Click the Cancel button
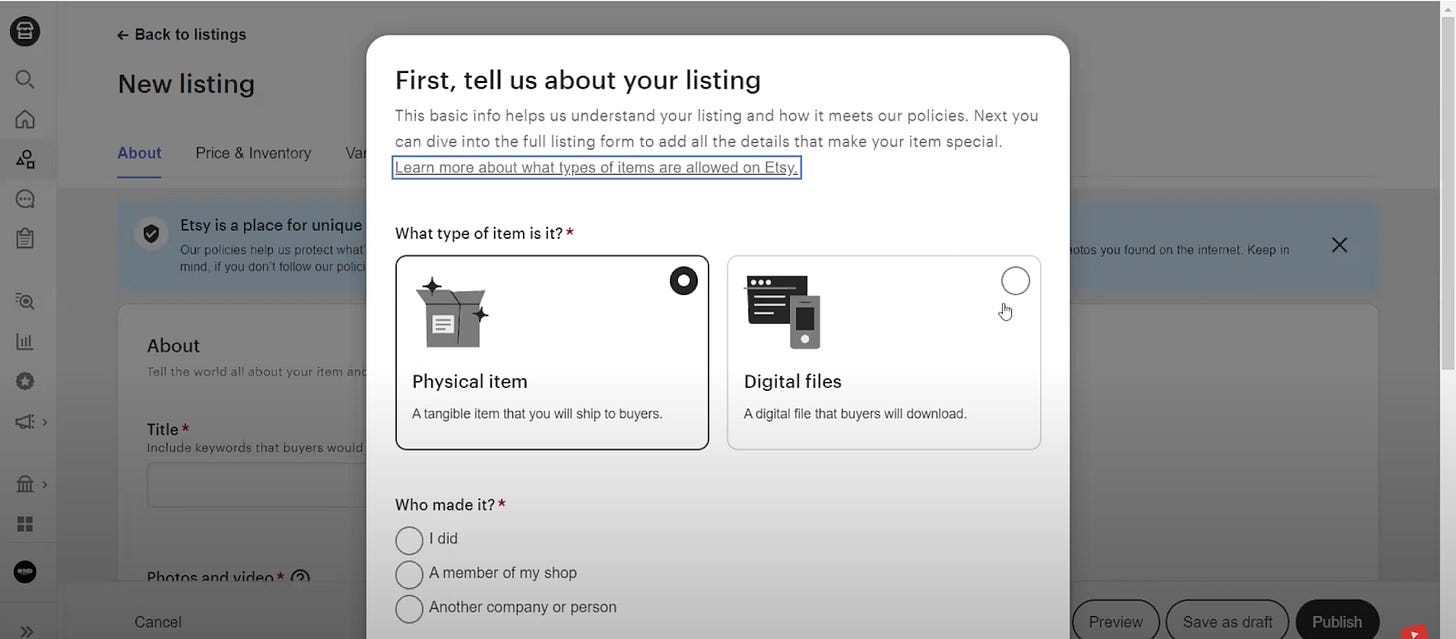The image size is (1456, 639). point(158,622)
